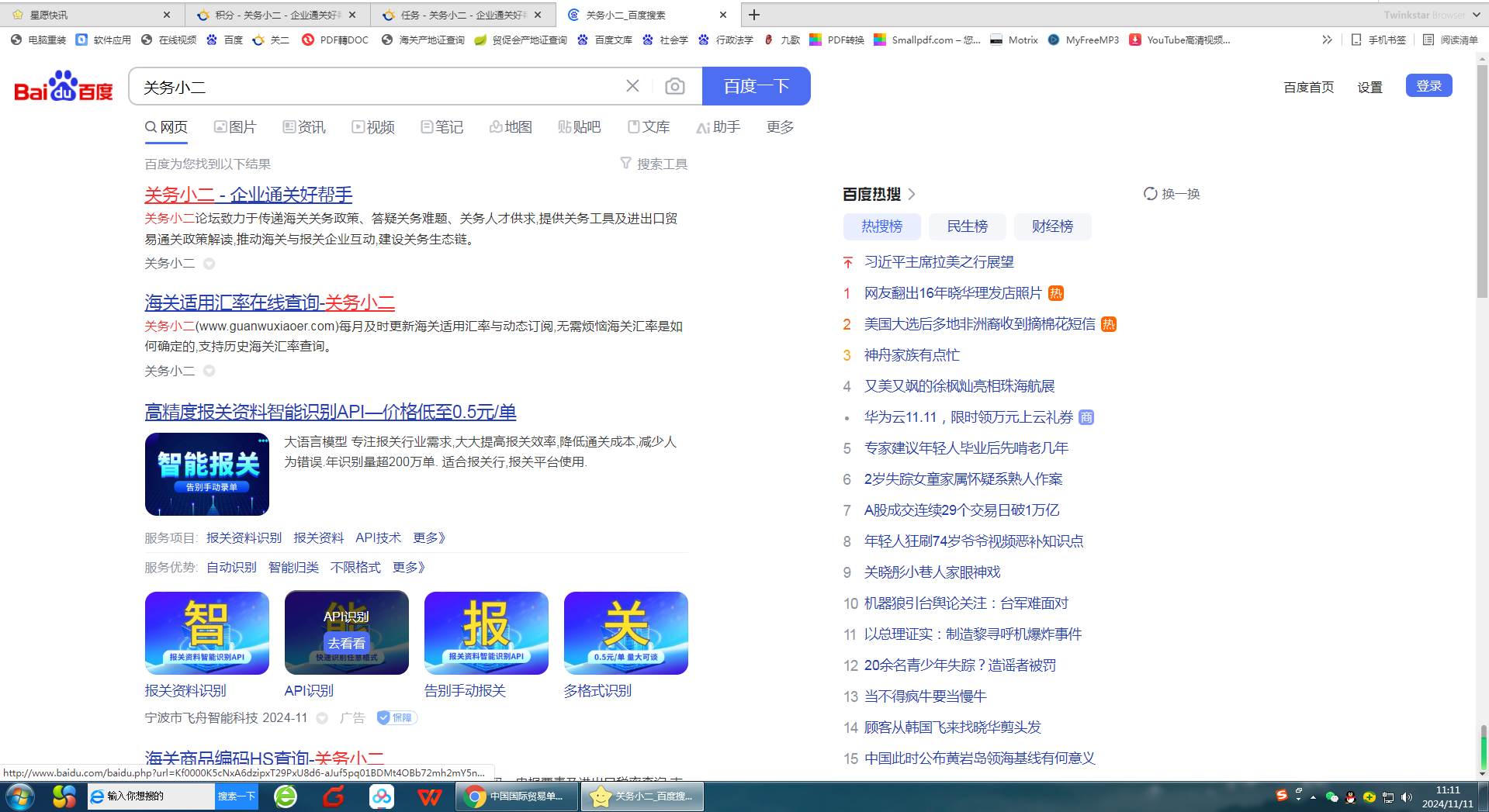
Task: Open WPS Office from the taskbar
Action: 429,796
